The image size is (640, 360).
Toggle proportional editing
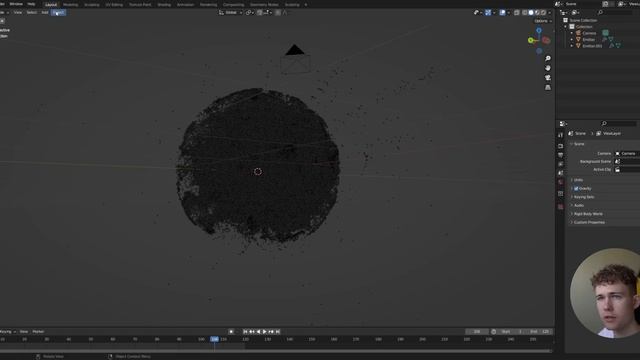pos(278,13)
